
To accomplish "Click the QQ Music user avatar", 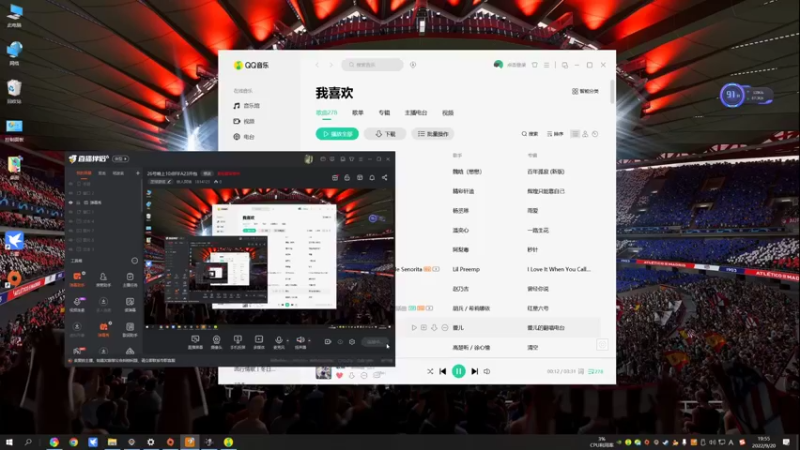I will (498, 64).
